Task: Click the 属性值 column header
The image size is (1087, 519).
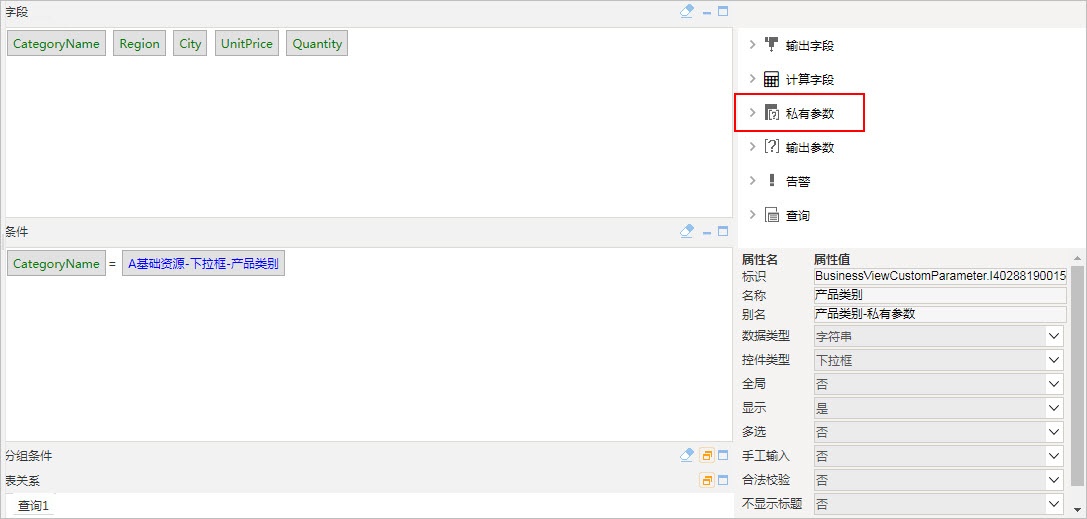Action: (x=832, y=260)
